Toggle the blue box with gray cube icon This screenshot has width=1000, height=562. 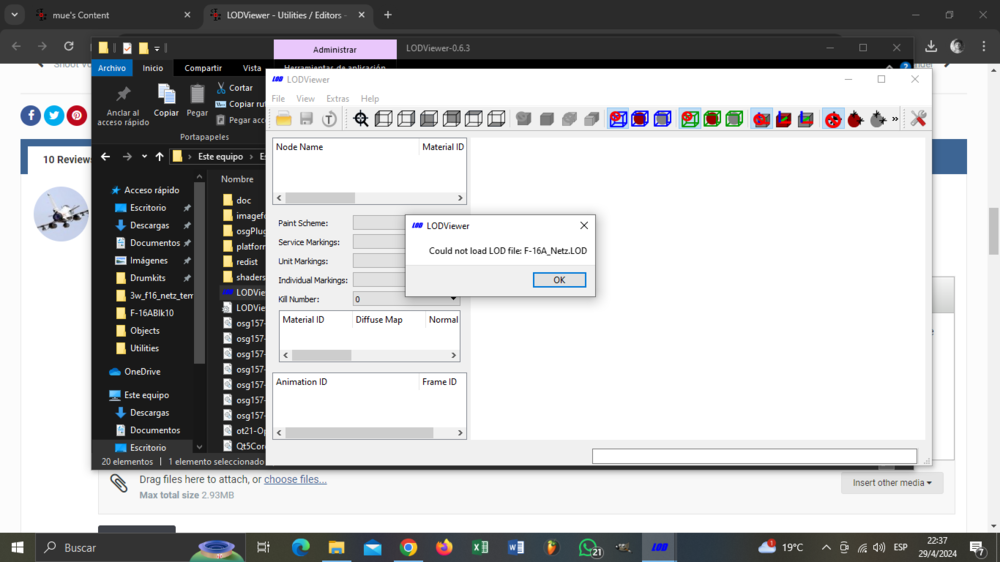(663, 119)
